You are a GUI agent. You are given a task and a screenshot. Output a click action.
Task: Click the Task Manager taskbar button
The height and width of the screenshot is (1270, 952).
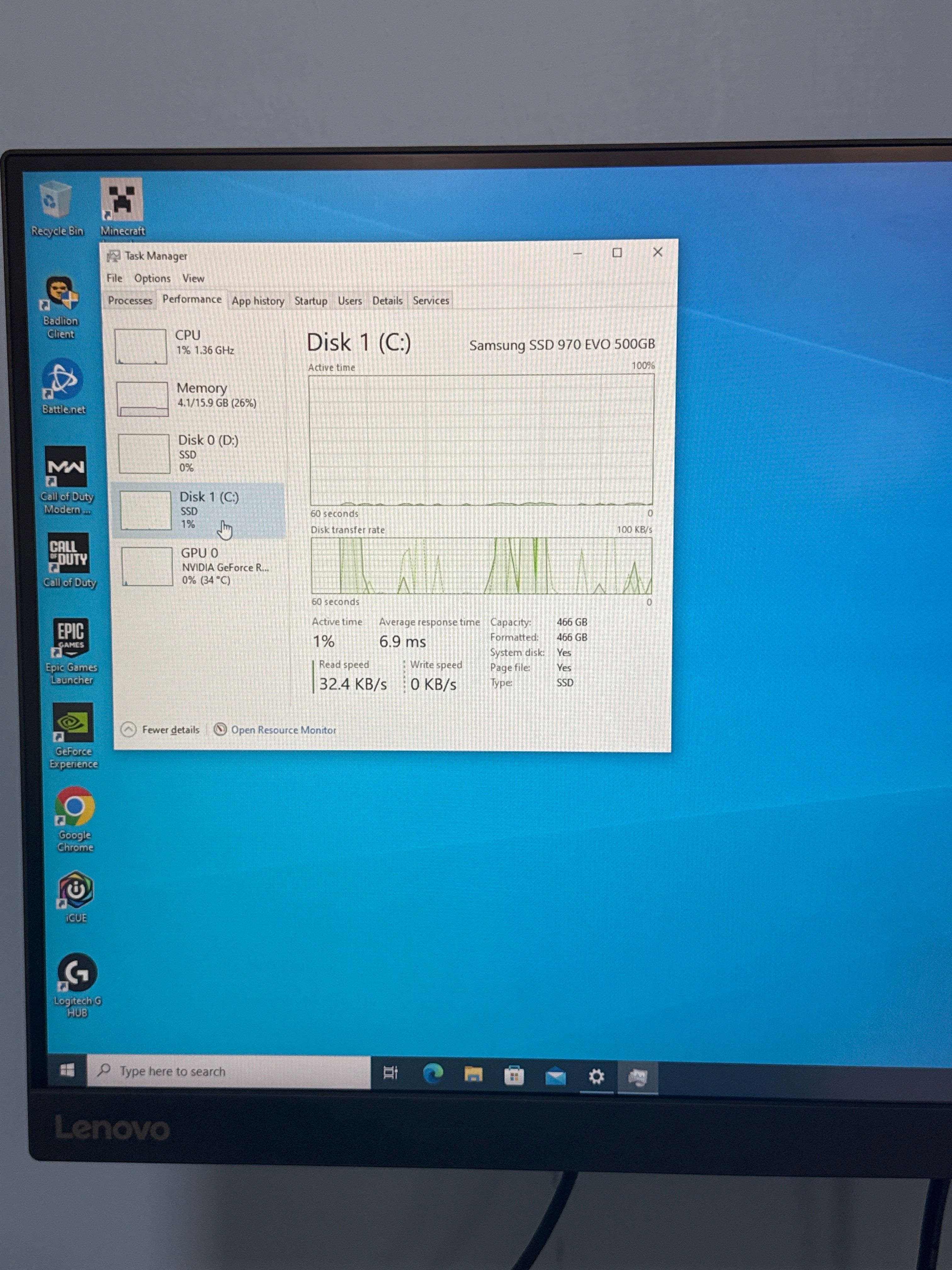click(637, 1078)
